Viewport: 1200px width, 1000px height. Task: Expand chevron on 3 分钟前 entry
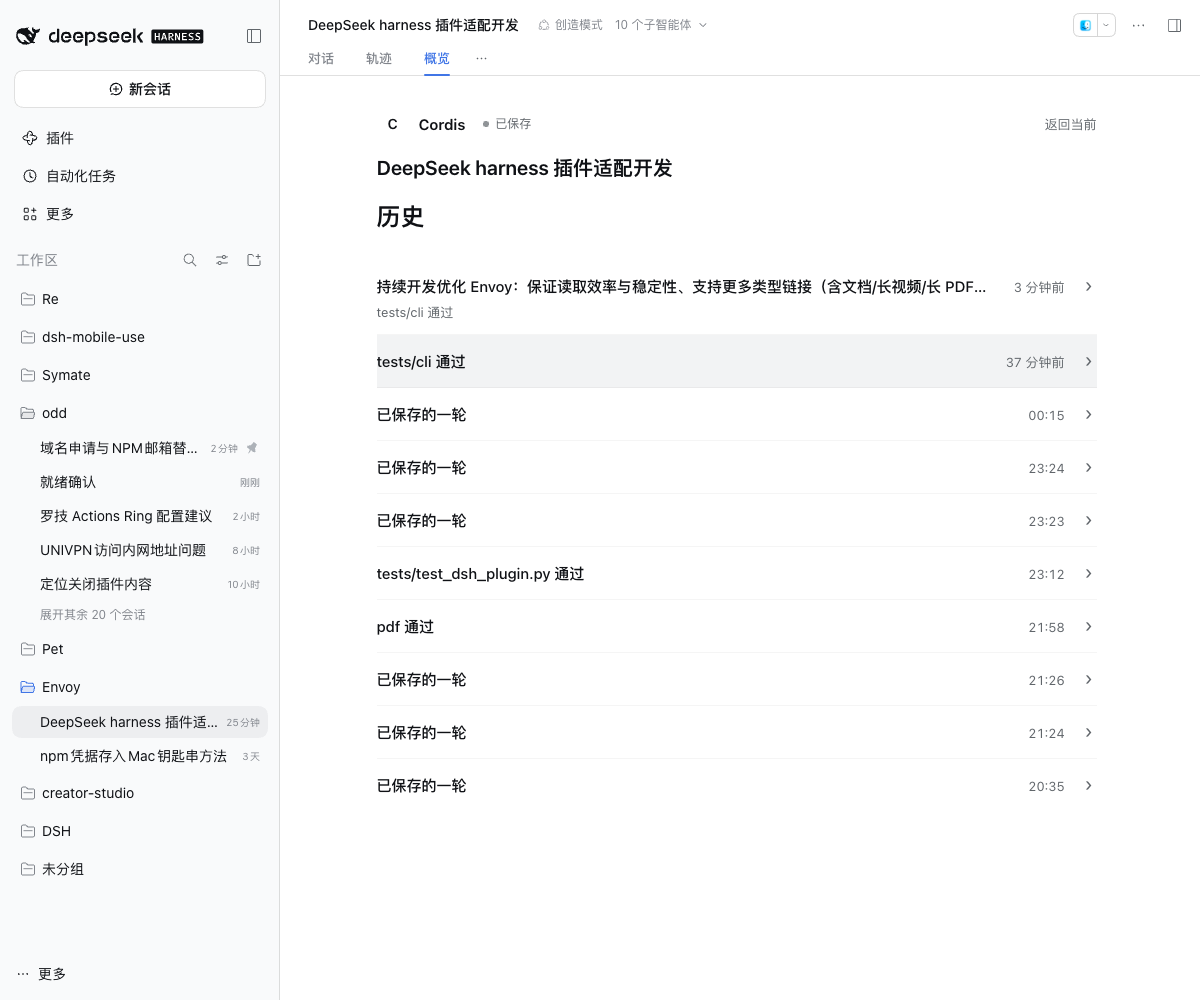1089,287
